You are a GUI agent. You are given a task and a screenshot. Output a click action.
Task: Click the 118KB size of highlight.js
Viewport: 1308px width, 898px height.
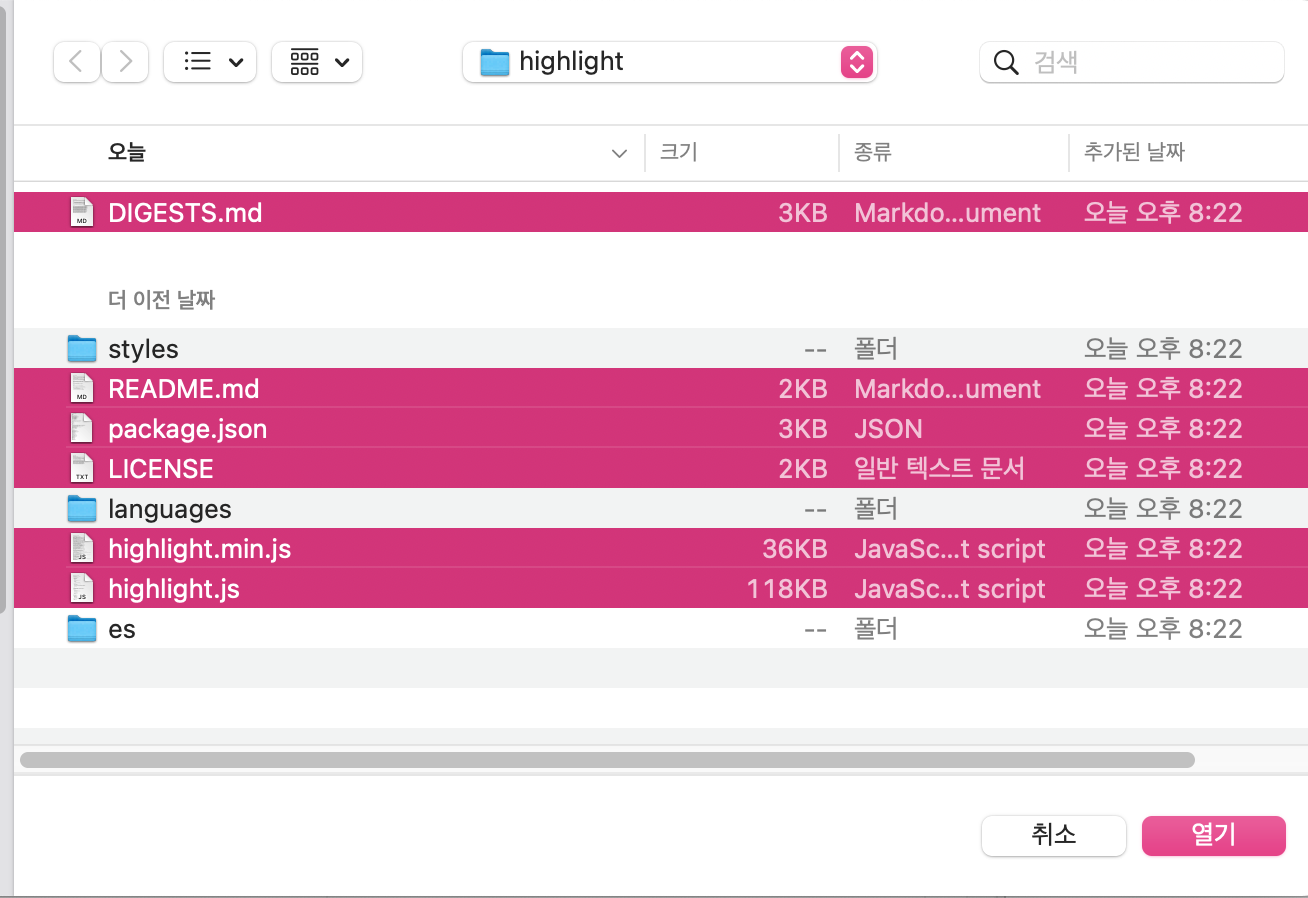(787, 589)
